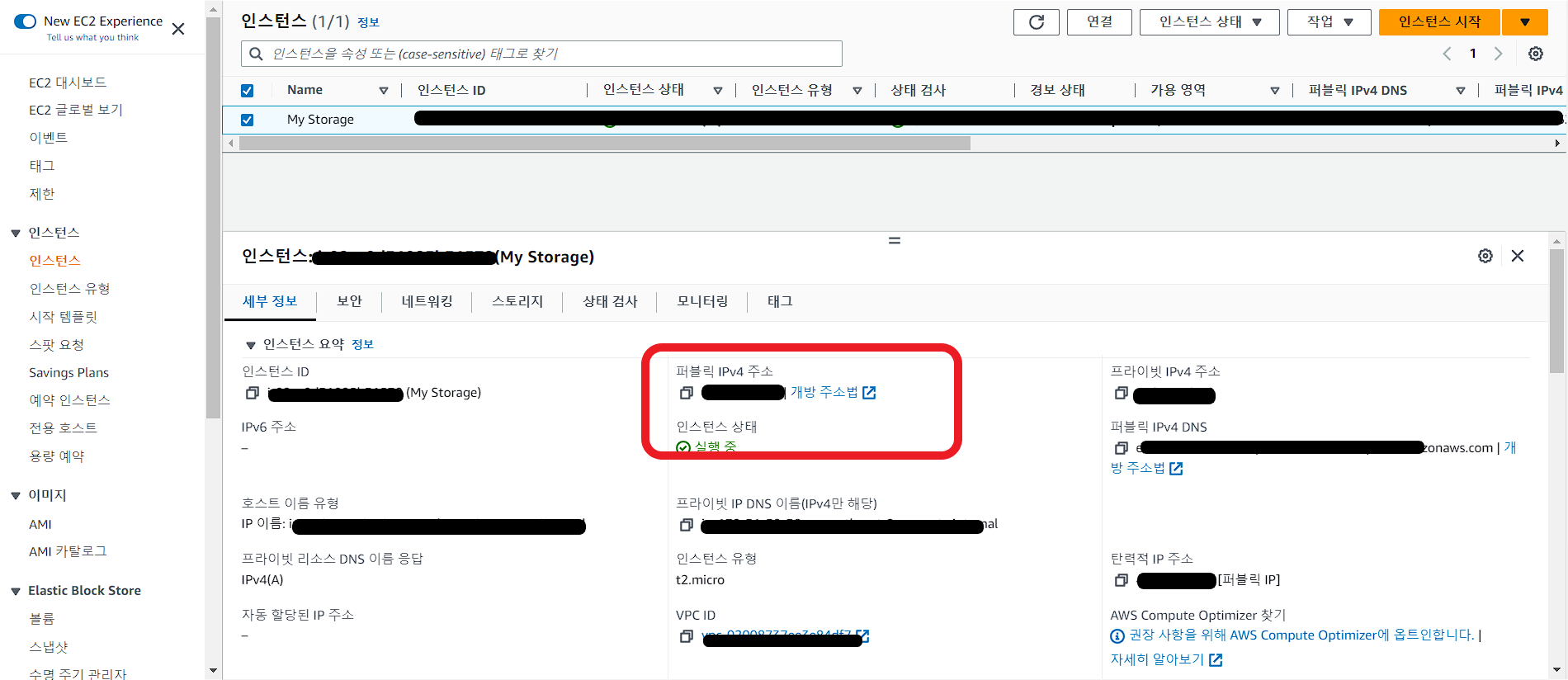Switch to the 세부 정보 tab
The image size is (1568, 680).
pyautogui.click(x=270, y=302)
